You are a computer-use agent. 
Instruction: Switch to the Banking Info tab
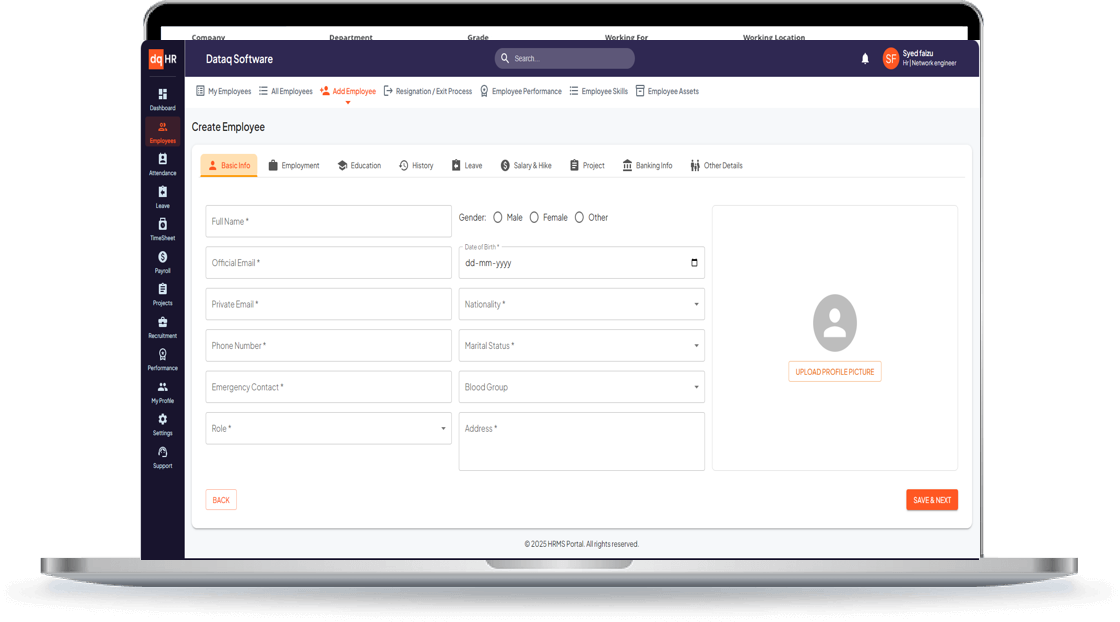647,165
